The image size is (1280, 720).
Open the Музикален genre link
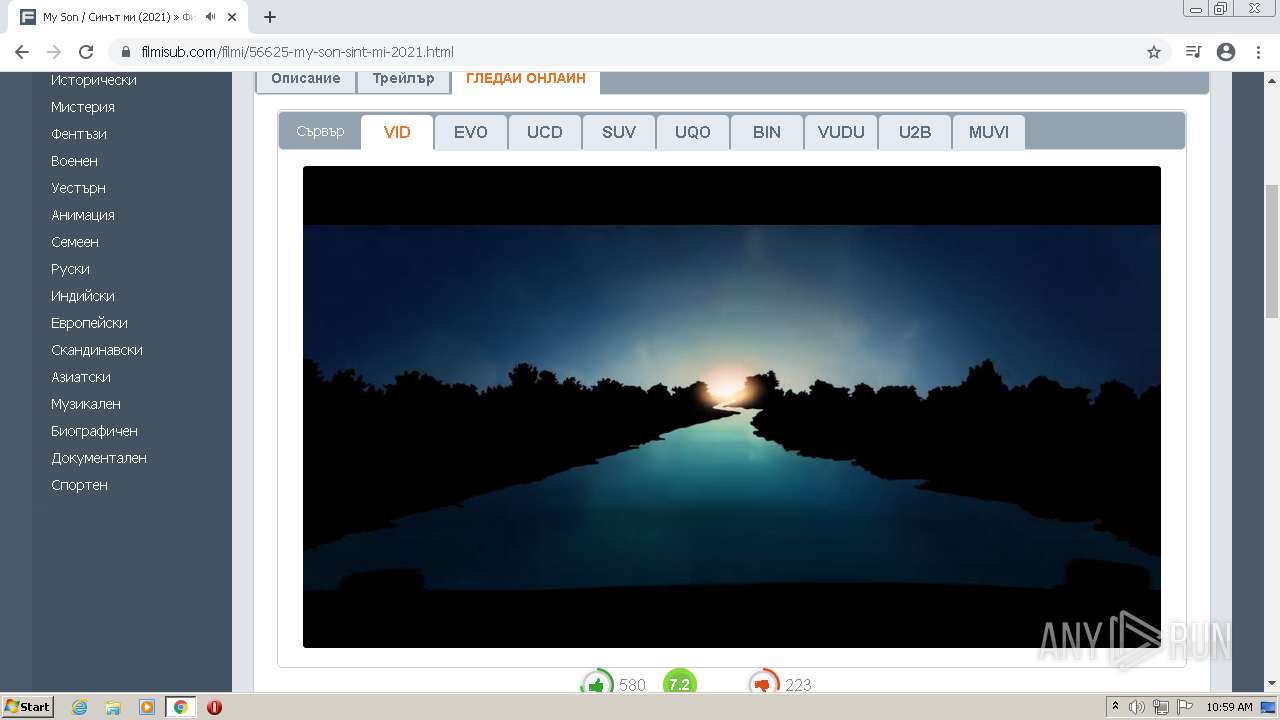point(86,404)
